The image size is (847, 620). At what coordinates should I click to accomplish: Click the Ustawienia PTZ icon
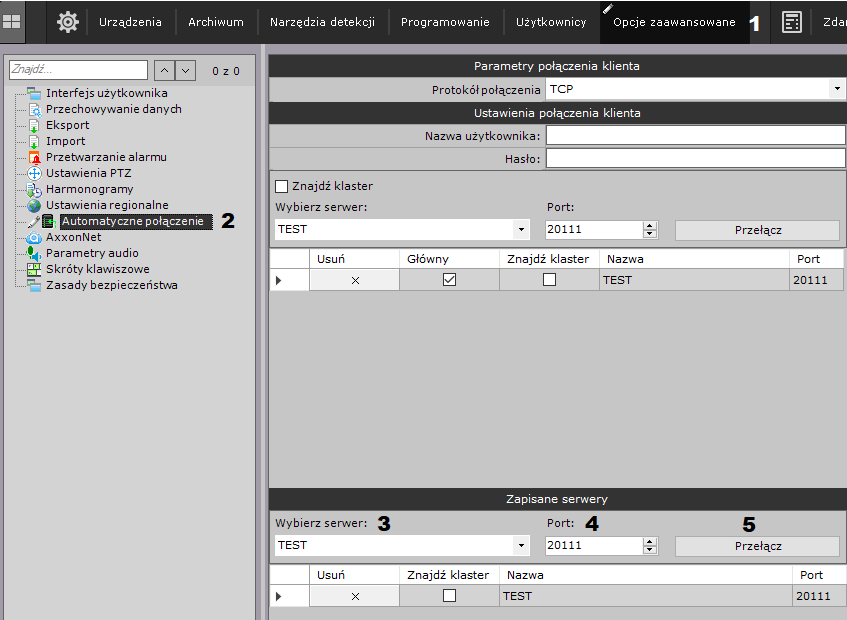tap(34, 173)
